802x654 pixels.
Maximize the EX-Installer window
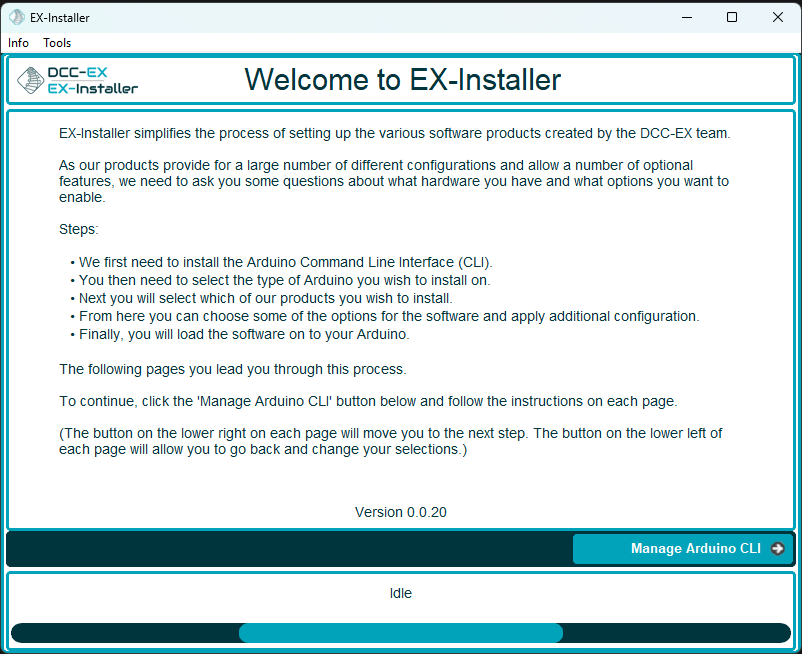tap(732, 17)
